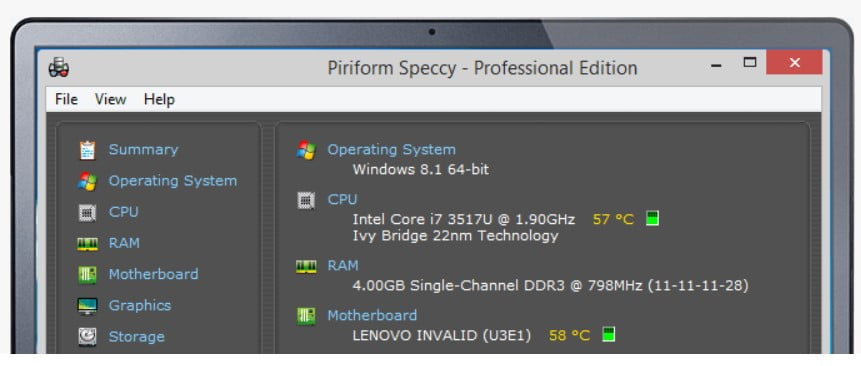Image resolution: width=861 pixels, height=366 pixels.
Task: Click the CPU chip icon in summary panel
Action: click(x=306, y=200)
